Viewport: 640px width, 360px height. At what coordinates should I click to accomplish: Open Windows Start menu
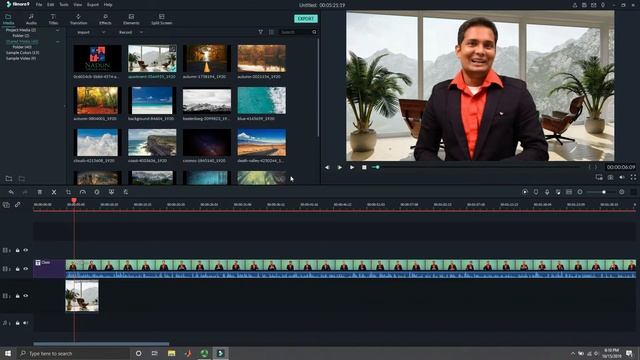click(x=8, y=353)
